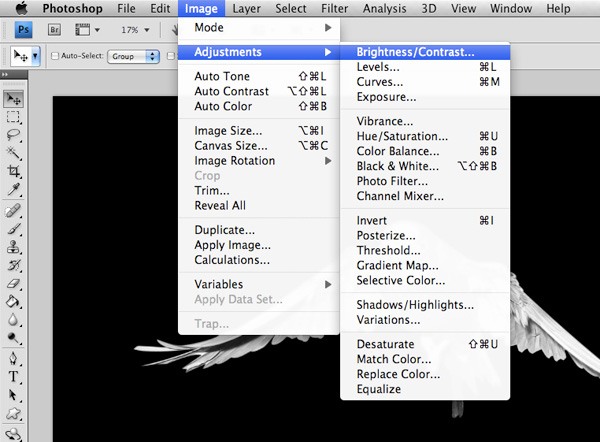Select the Pen tool
Image resolution: width=600 pixels, height=442 pixels.
[x=14, y=359]
